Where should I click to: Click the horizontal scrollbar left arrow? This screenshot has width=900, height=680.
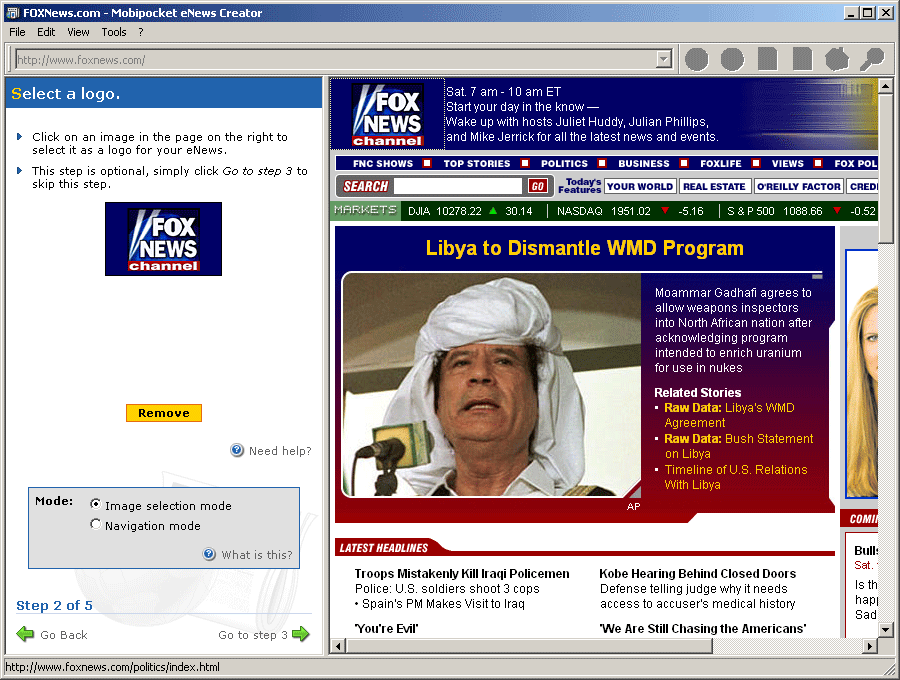click(339, 646)
